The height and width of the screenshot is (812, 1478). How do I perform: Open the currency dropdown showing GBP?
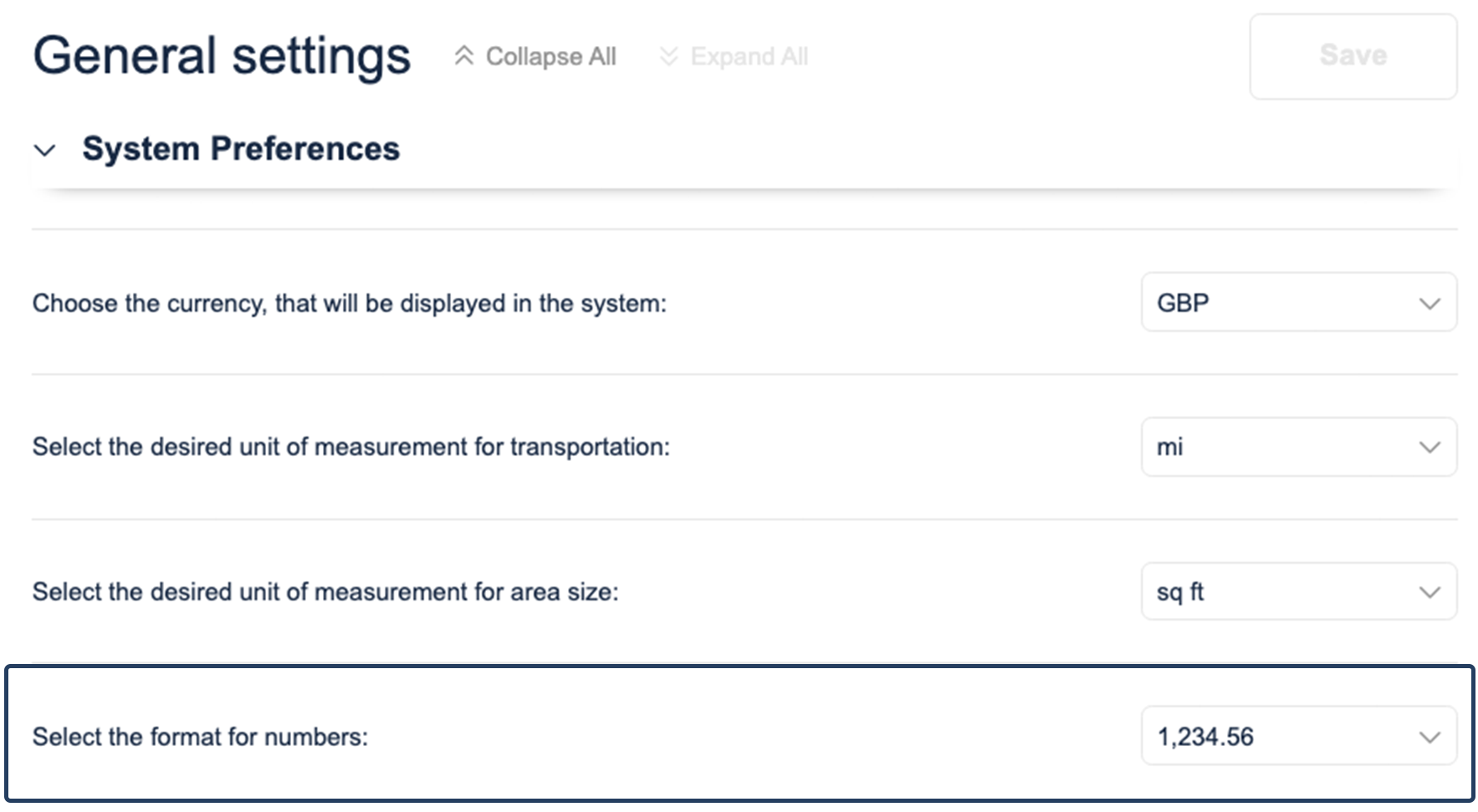coord(1288,303)
